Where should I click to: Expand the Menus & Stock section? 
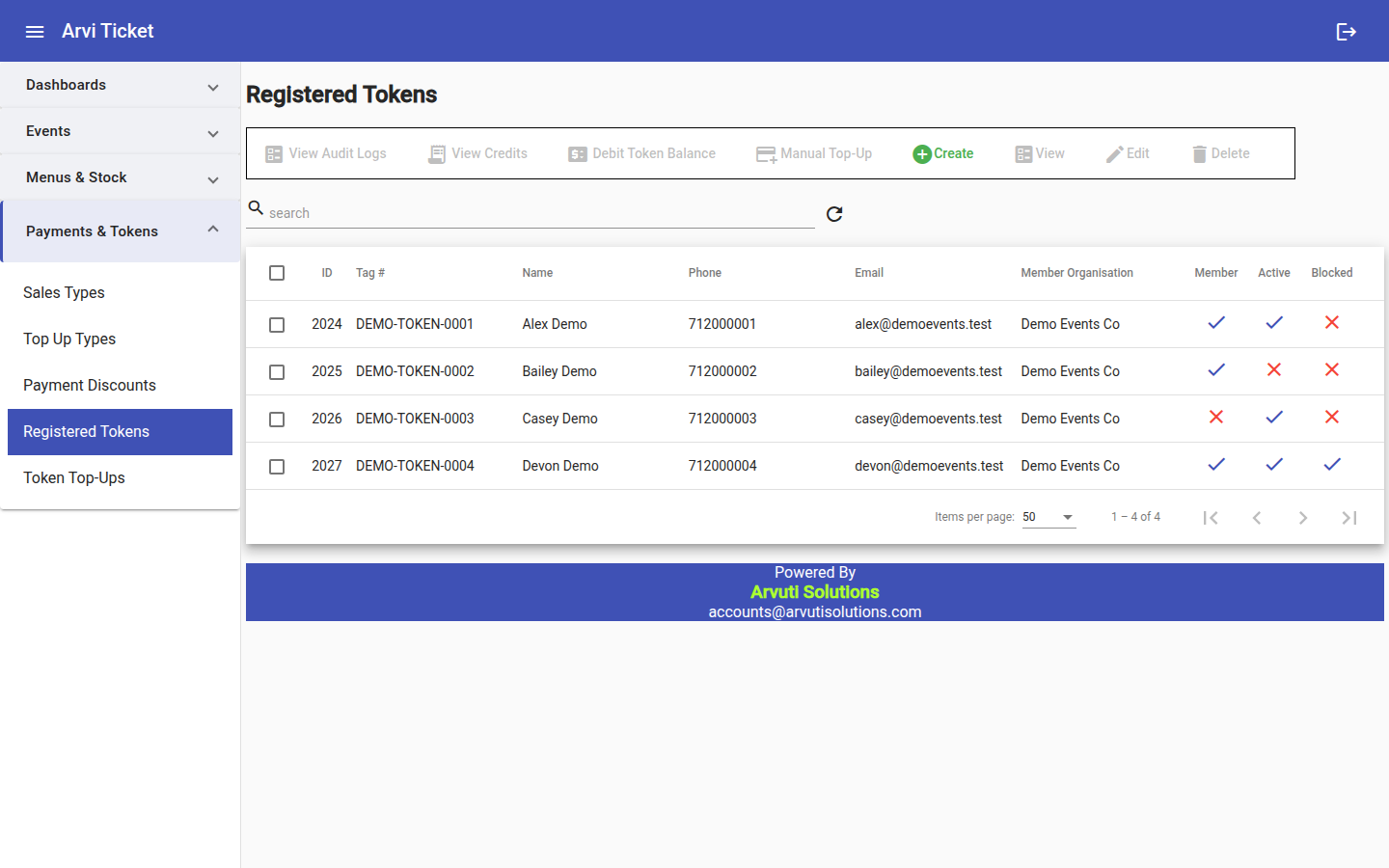click(121, 177)
